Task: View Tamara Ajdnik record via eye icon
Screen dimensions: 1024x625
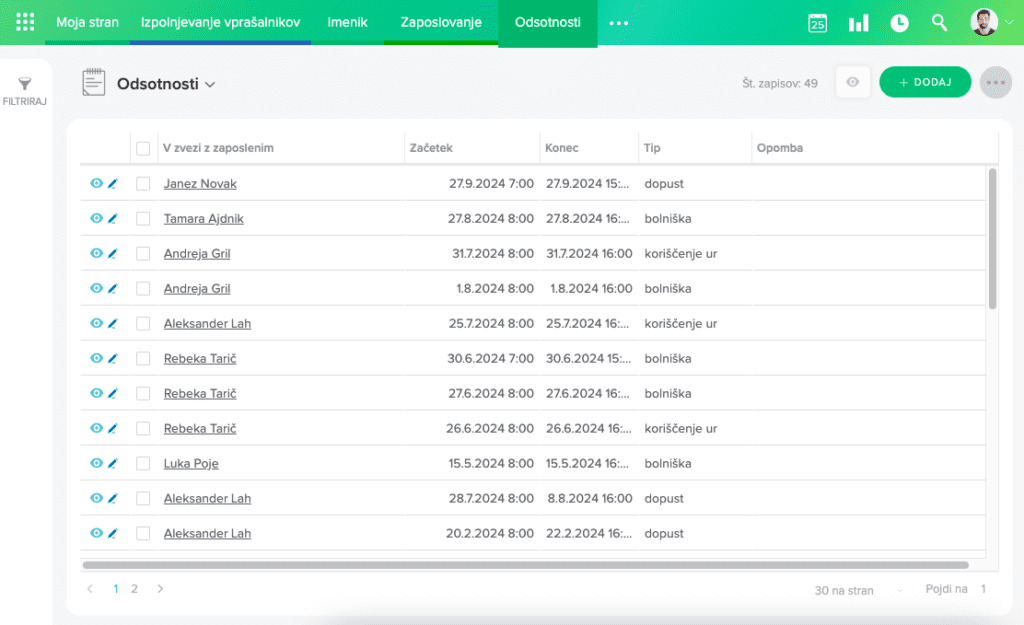Action: [96, 218]
